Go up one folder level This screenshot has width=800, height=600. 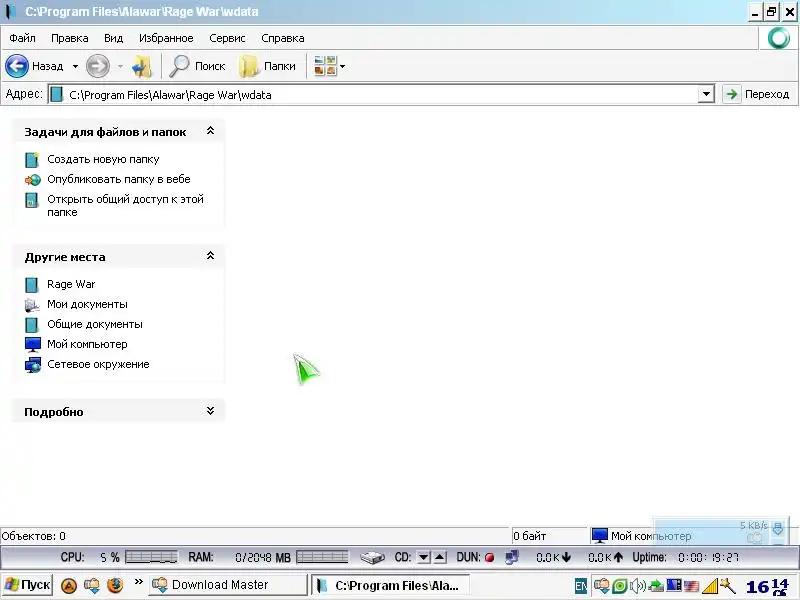pos(142,66)
